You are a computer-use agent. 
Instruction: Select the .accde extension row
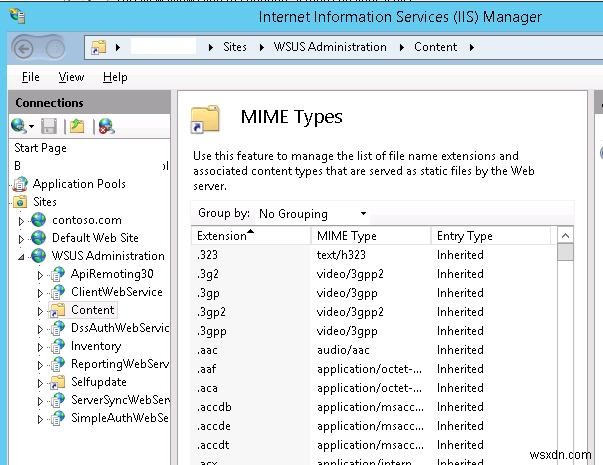click(374, 426)
